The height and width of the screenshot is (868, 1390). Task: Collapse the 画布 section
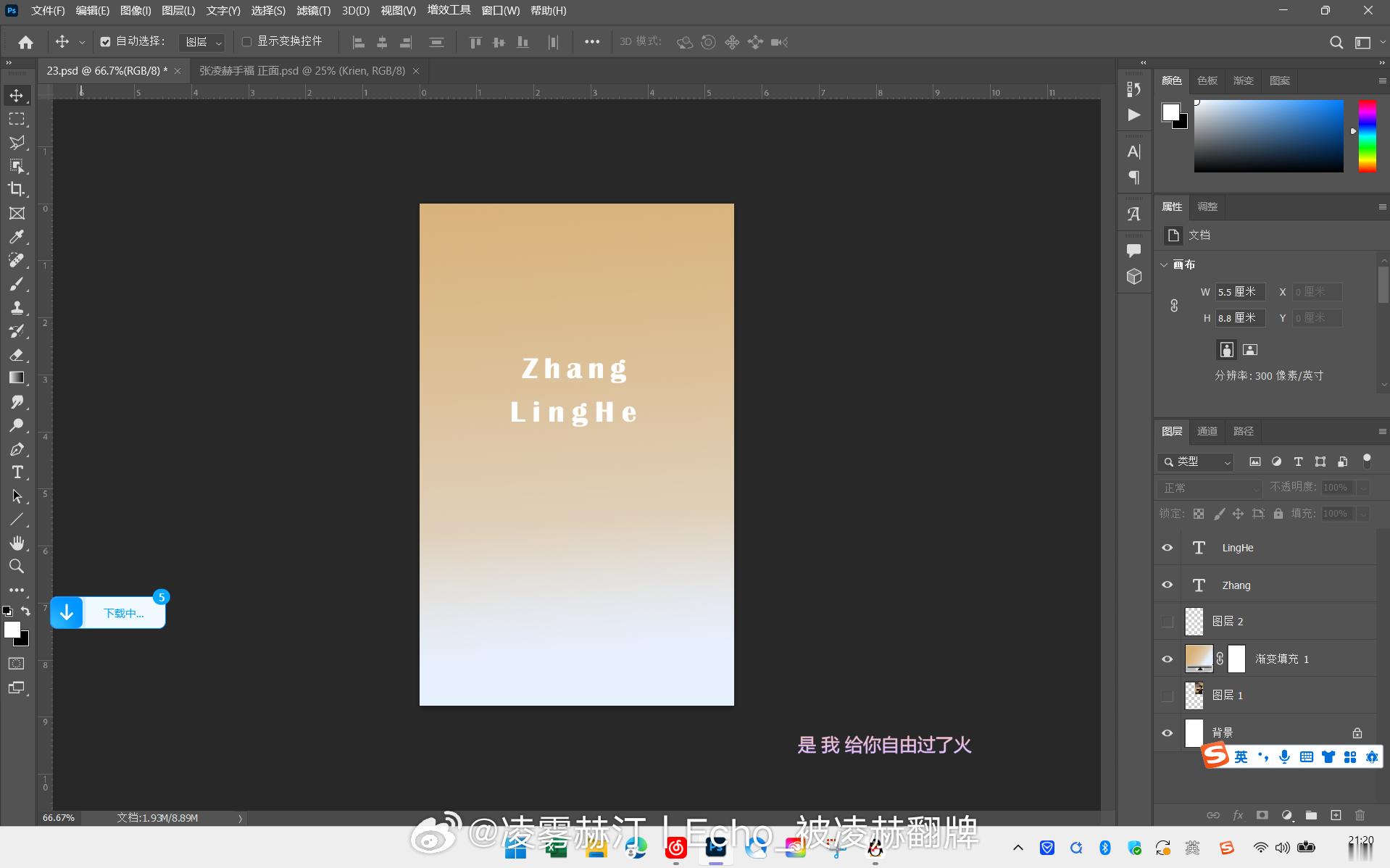(x=1165, y=264)
